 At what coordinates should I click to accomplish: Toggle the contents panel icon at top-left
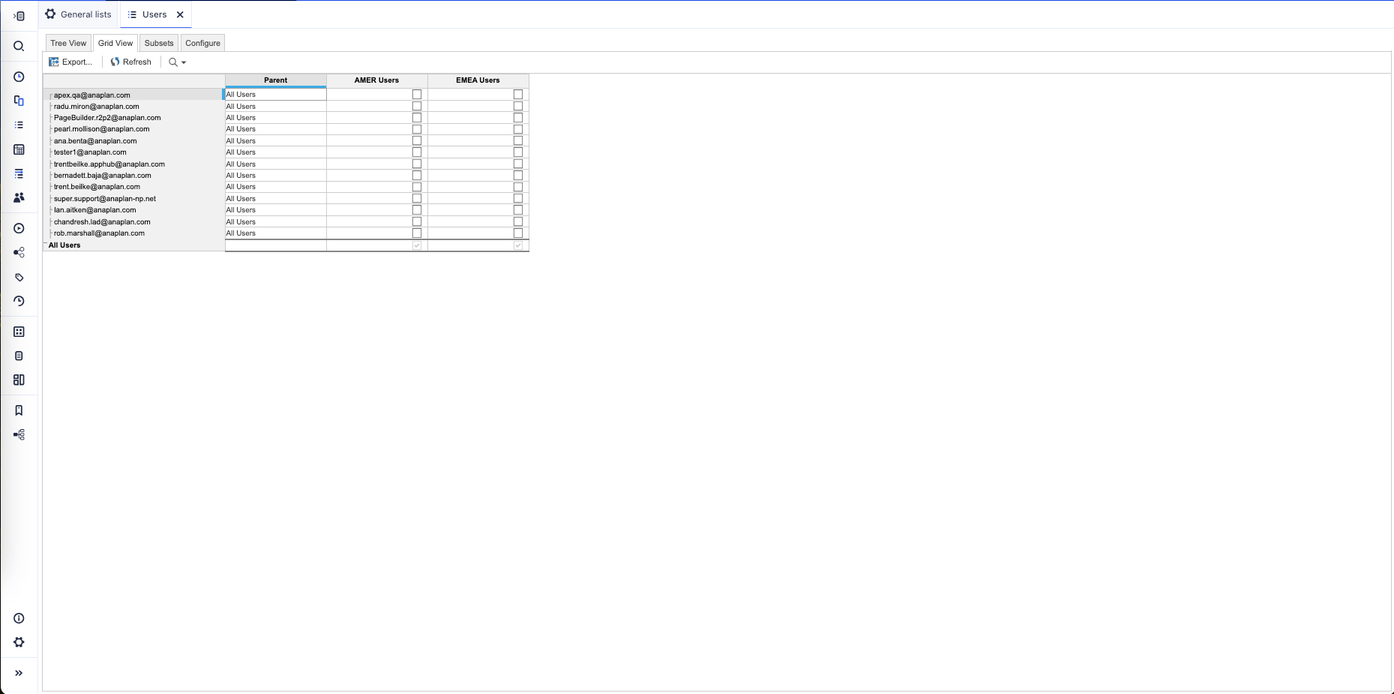[x=19, y=16]
